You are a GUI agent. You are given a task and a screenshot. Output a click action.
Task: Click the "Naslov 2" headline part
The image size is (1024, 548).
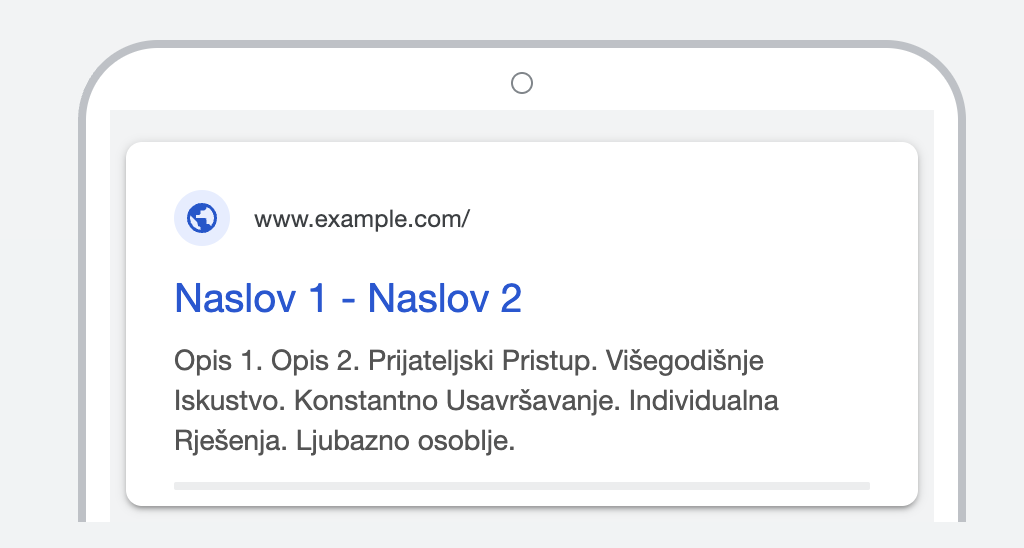[445, 298]
